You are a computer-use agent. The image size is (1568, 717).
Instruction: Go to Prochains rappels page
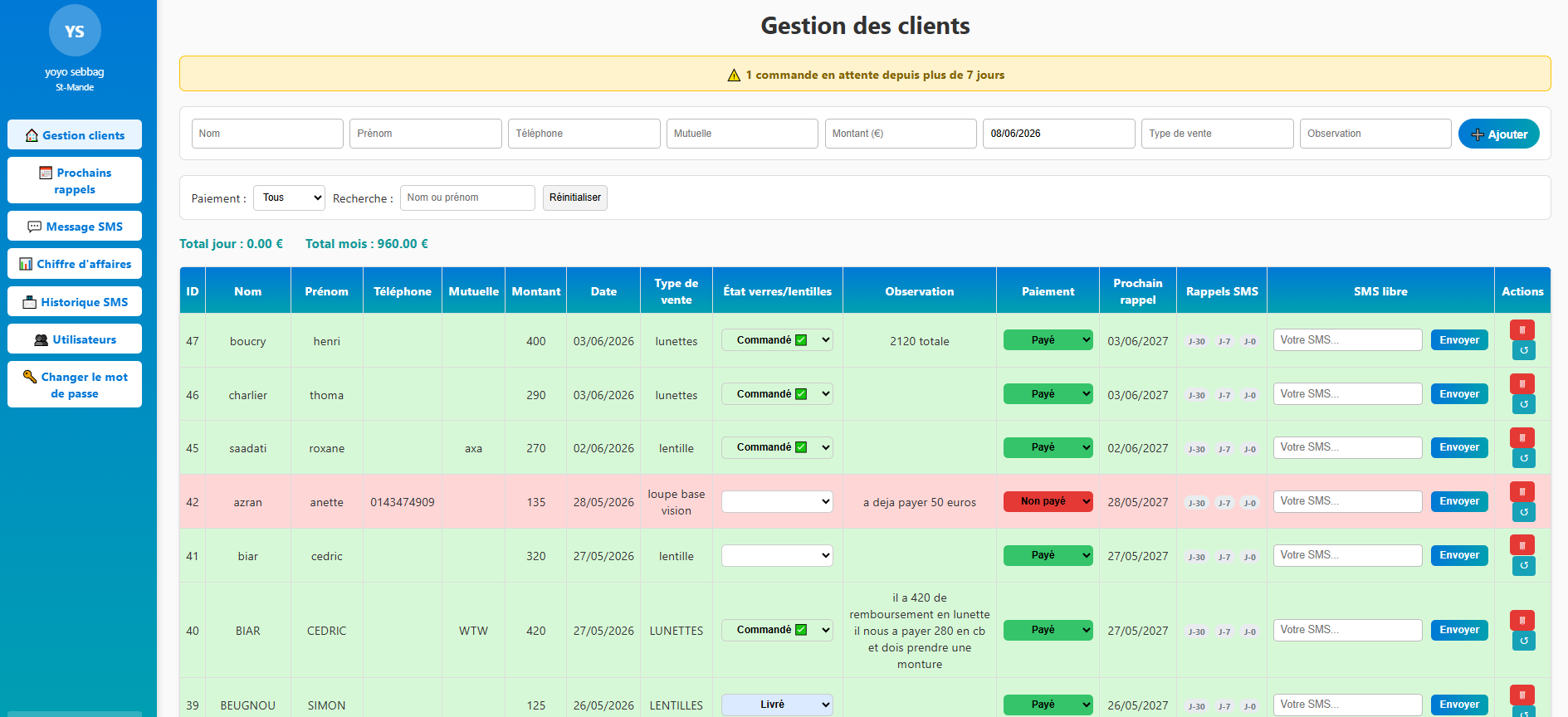75,181
